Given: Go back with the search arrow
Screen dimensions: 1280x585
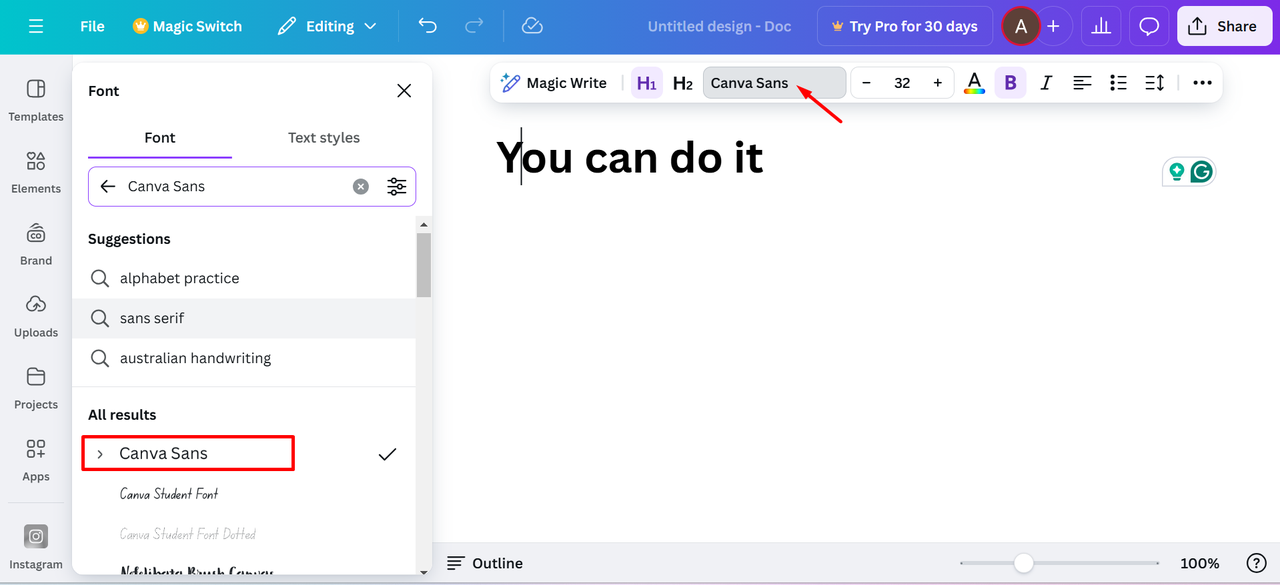Looking at the screenshot, I should click(x=108, y=186).
